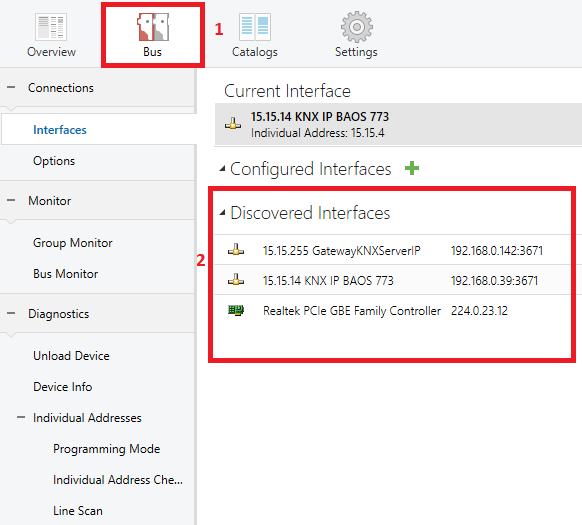Click the Bus faces icon
Screen dimensions: 582x525
(x=153, y=27)
